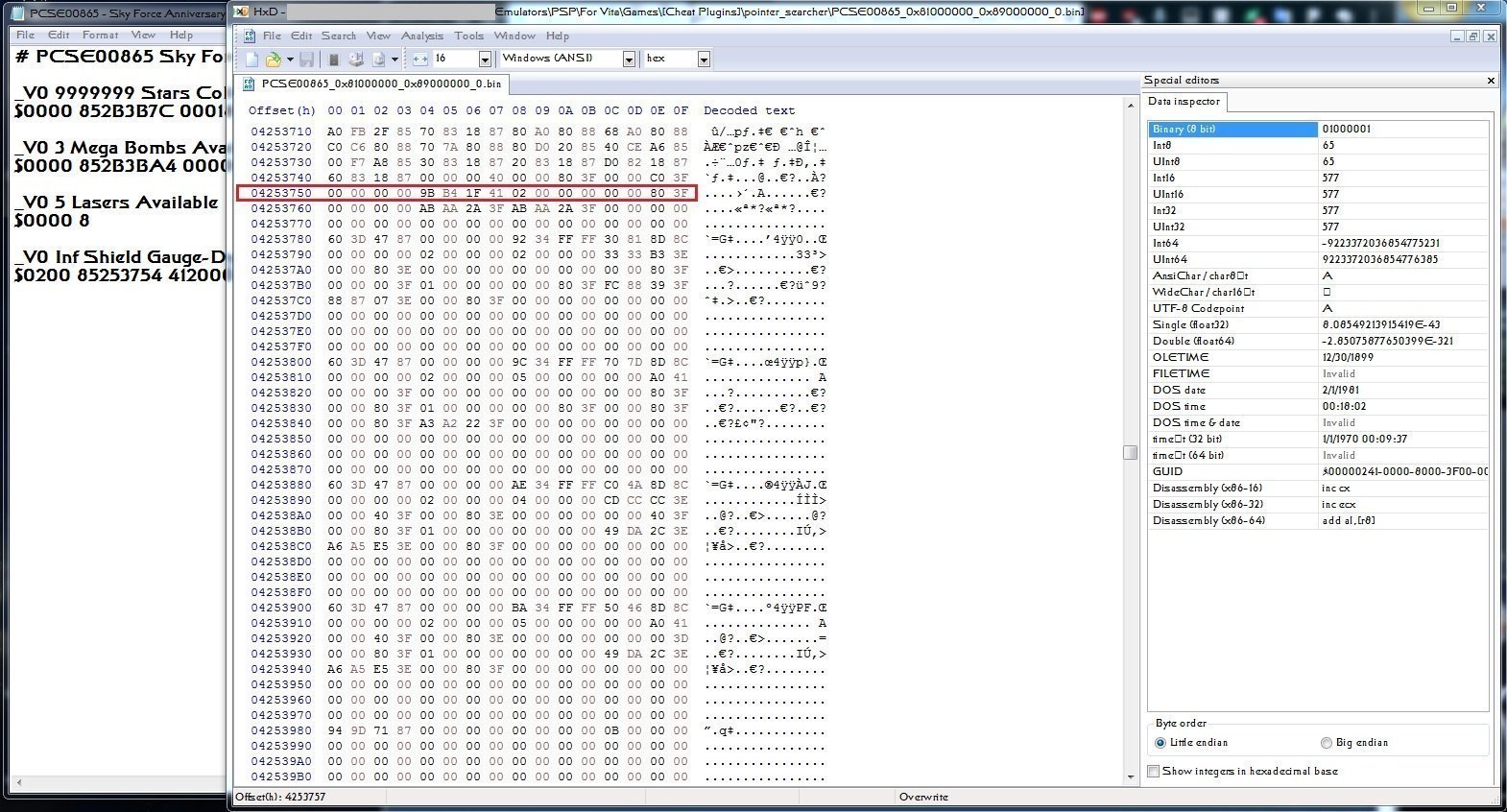Click the DOS date value 2/1/1981
The image size is (1507, 812).
tap(1341, 390)
